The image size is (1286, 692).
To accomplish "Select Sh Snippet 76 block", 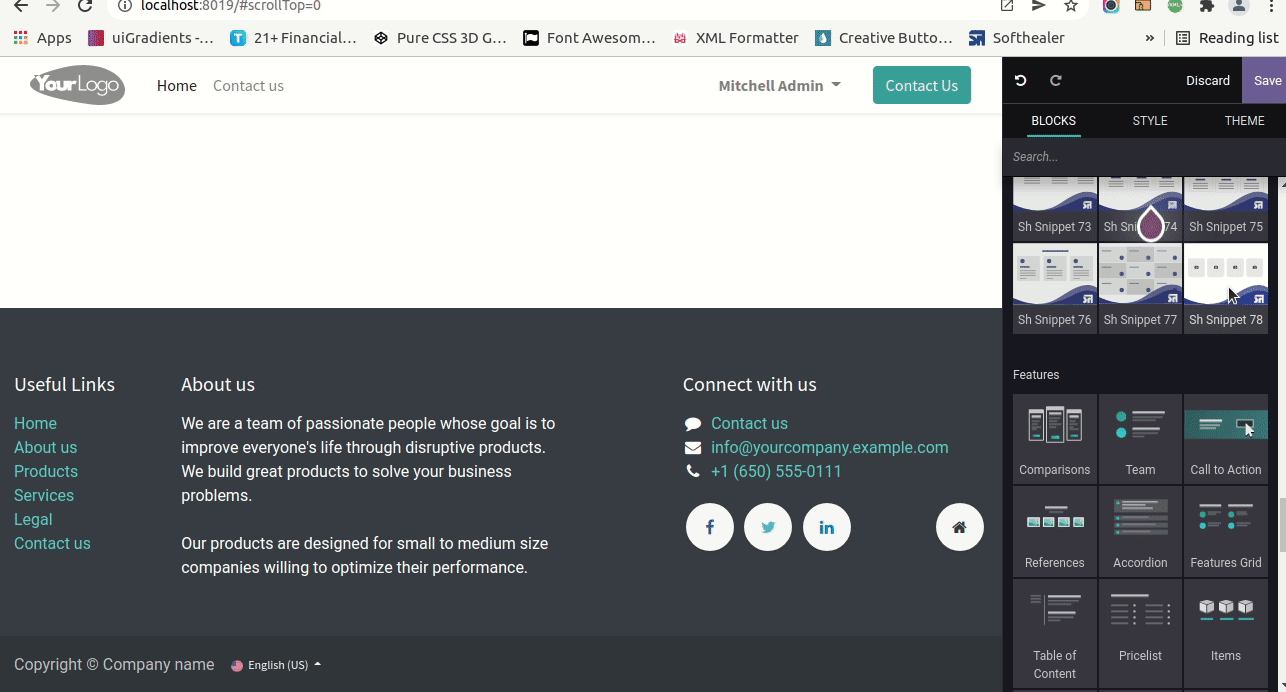I will coord(1055,288).
